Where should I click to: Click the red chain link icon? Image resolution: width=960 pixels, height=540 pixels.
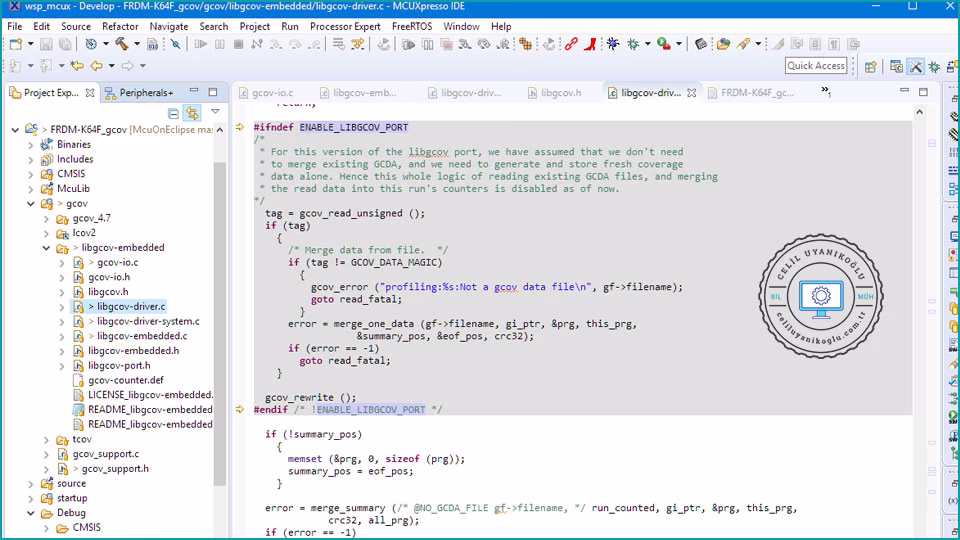point(571,44)
